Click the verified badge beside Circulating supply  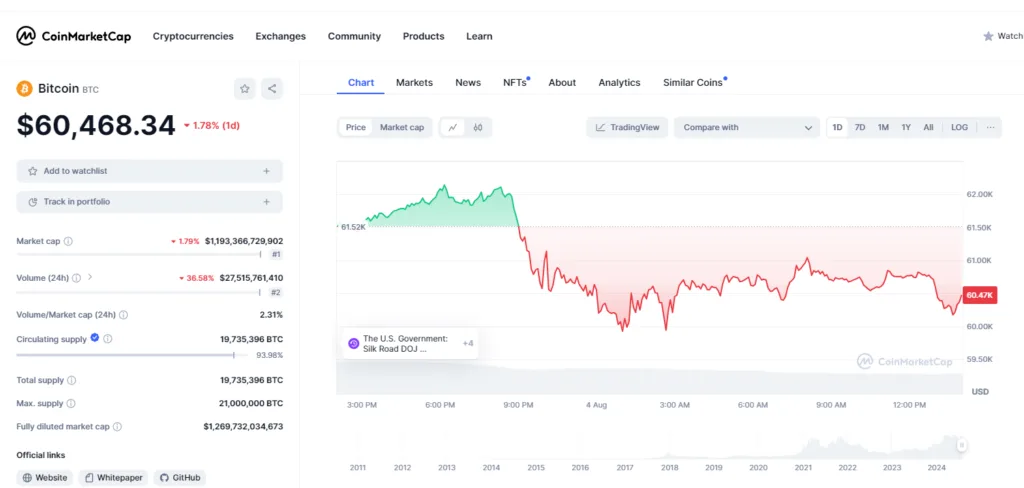(95, 338)
